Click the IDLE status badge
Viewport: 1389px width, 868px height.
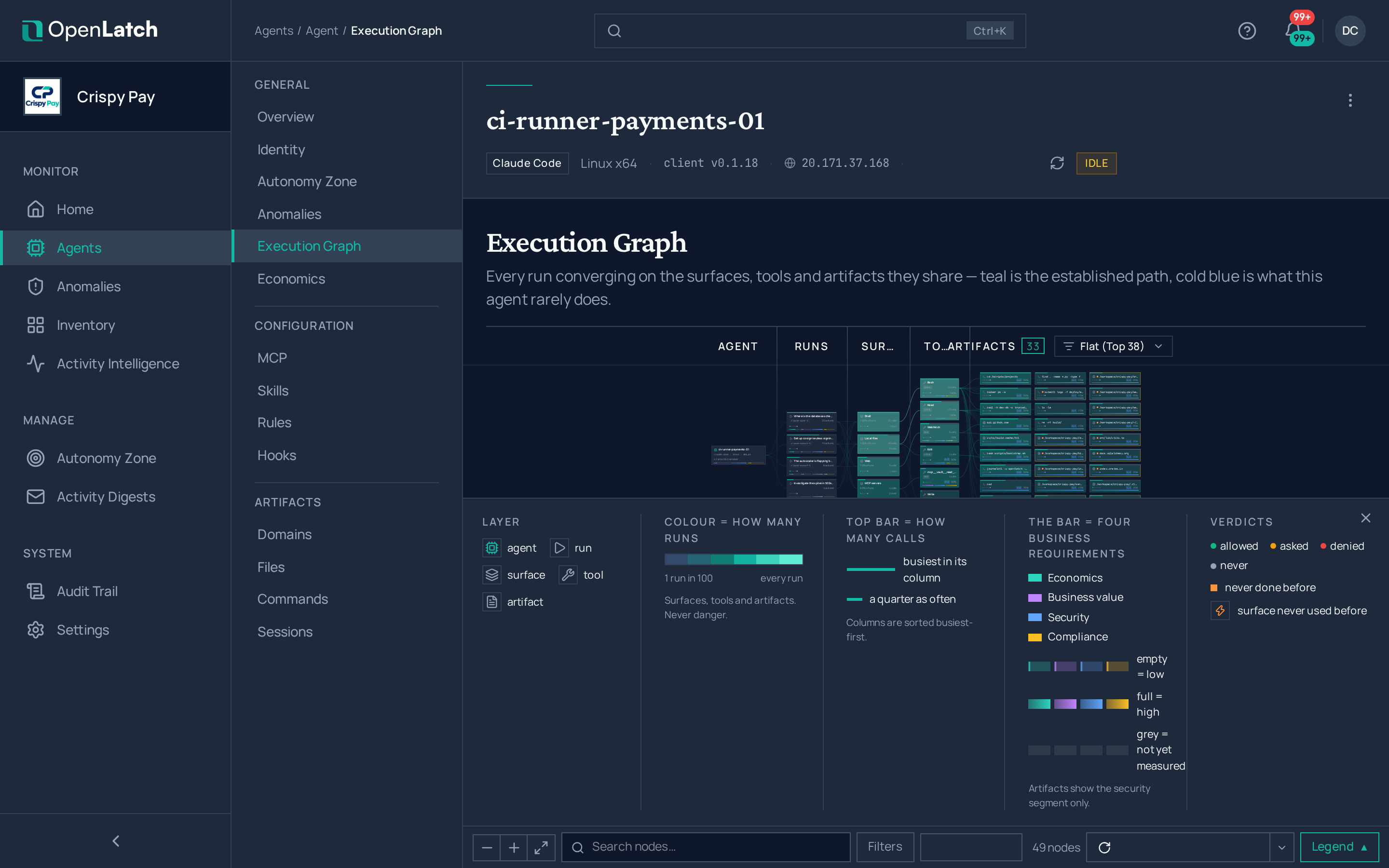click(1096, 163)
